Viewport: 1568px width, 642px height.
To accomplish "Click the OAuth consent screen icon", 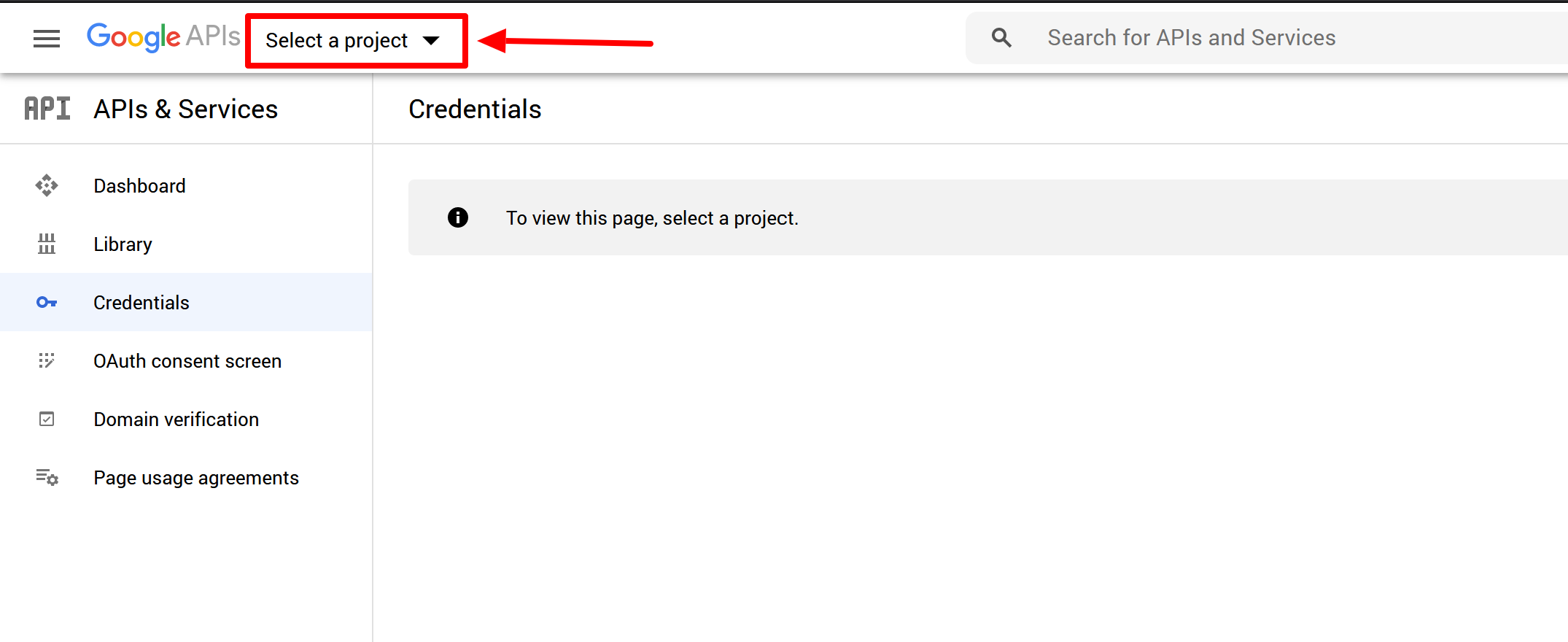I will pyautogui.click(x=47, y=360).
